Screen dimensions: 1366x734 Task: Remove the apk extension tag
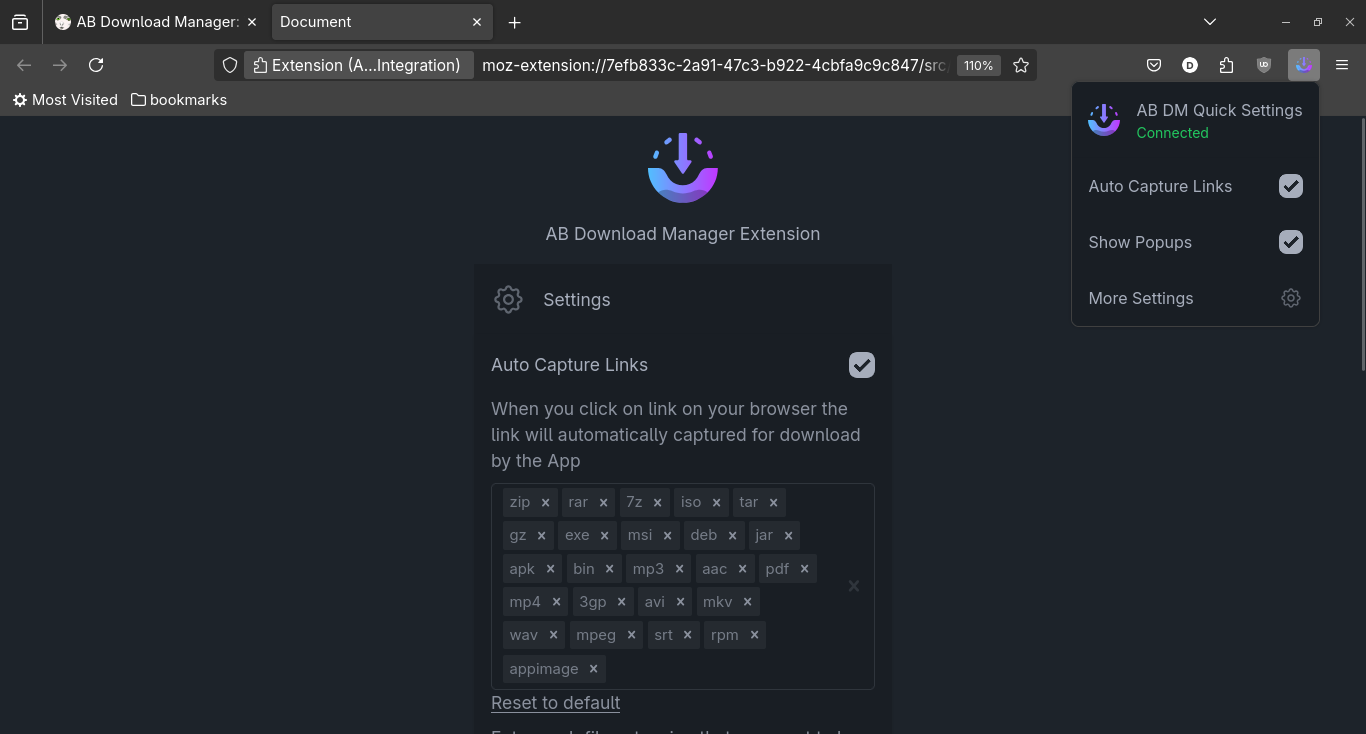click(x=550, y=569)
